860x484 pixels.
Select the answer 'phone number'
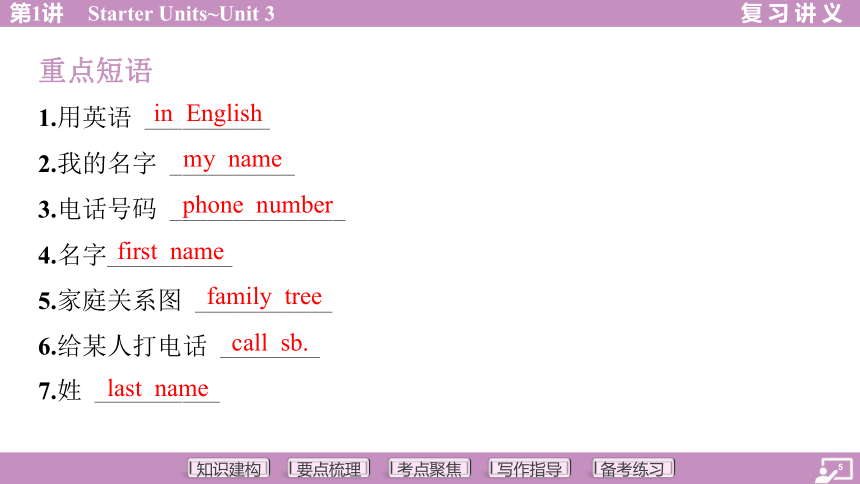pyautogui.click(x=257, y=206)
